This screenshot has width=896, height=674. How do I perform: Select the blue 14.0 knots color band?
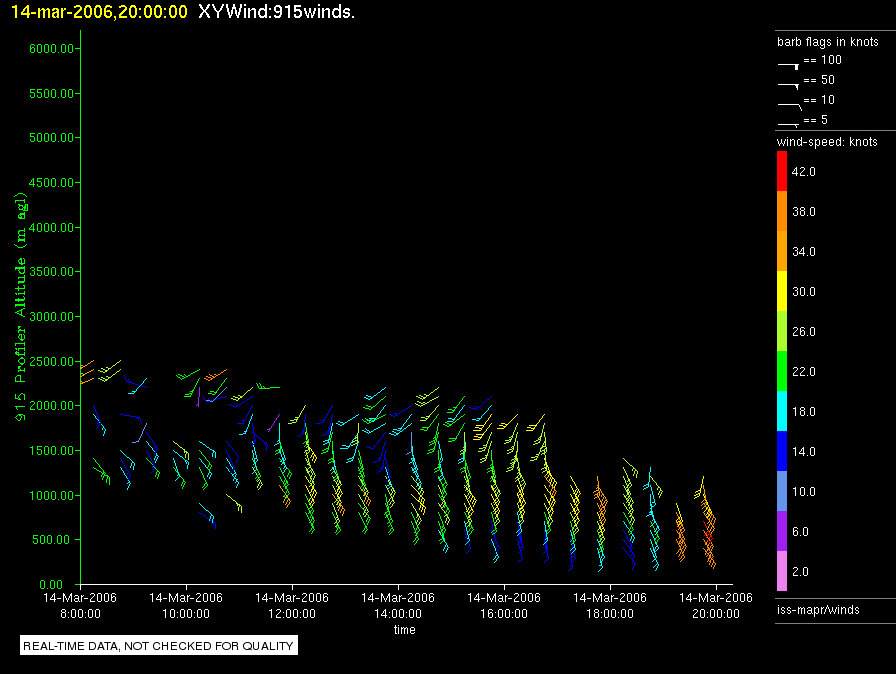pos(782,451)
